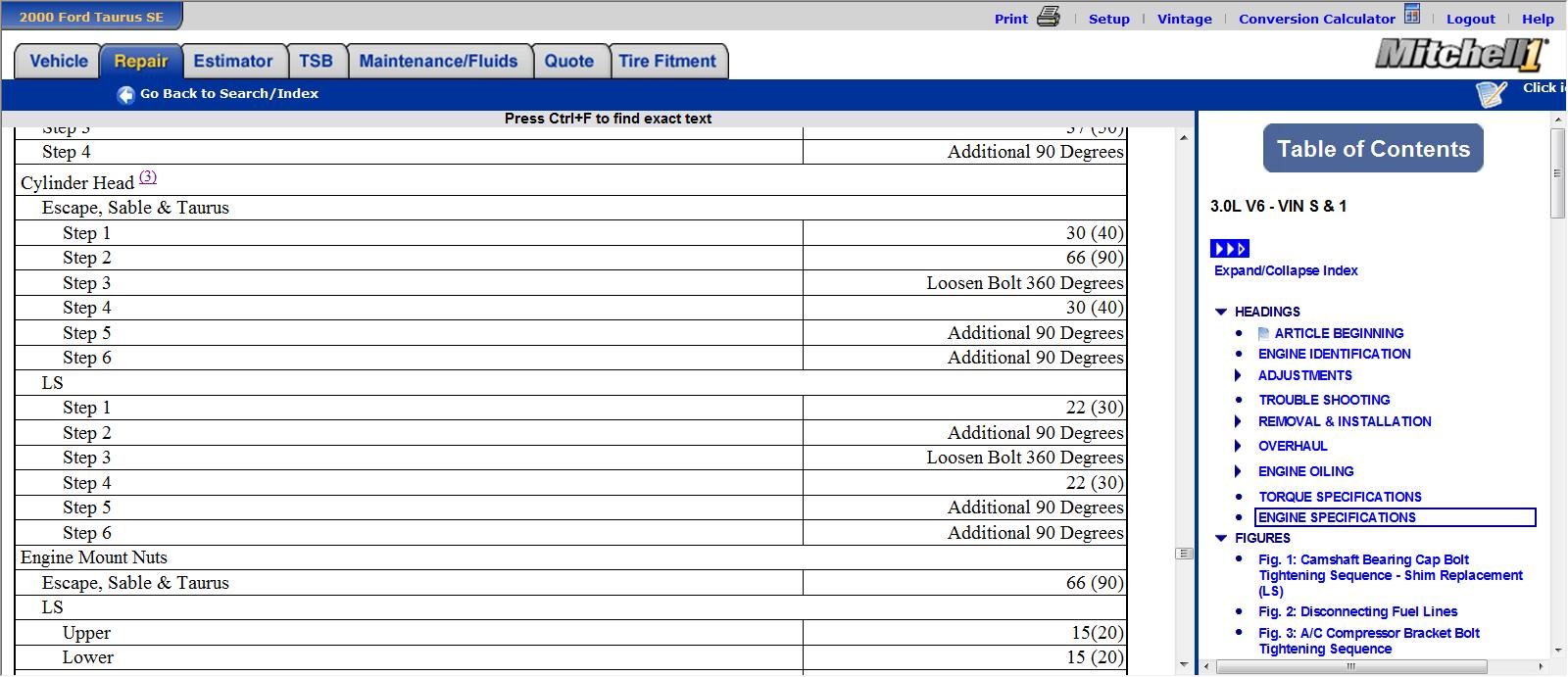1568x677 pixels.
Task: Click the blue triple-arrow Expand/Collapse icon
Action: coord(1230,249)
